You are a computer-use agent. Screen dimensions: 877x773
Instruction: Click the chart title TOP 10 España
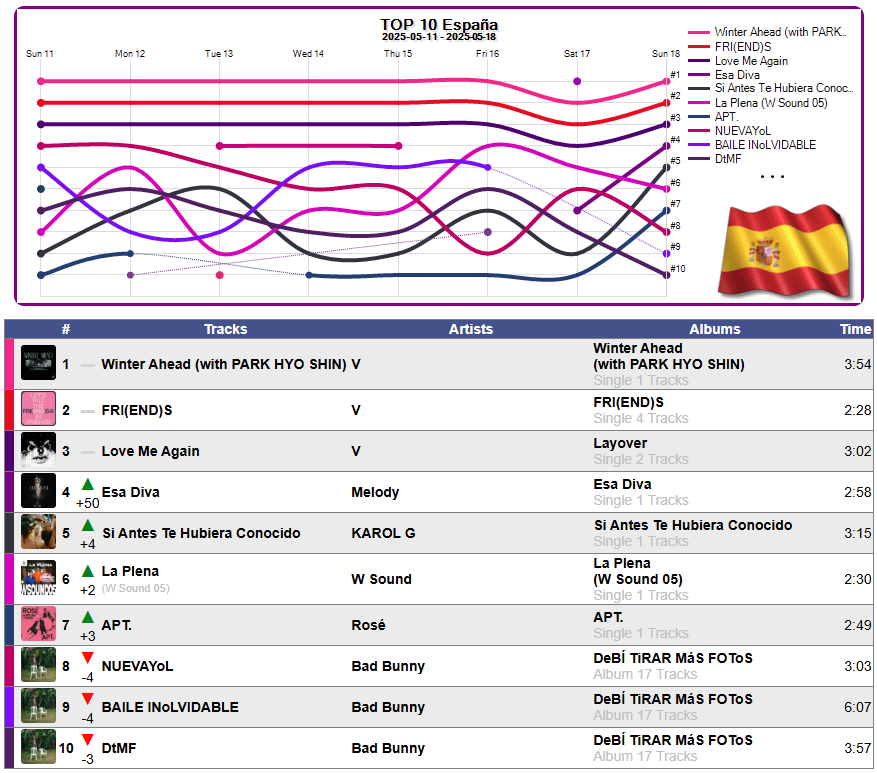click(x=439, y=25)
